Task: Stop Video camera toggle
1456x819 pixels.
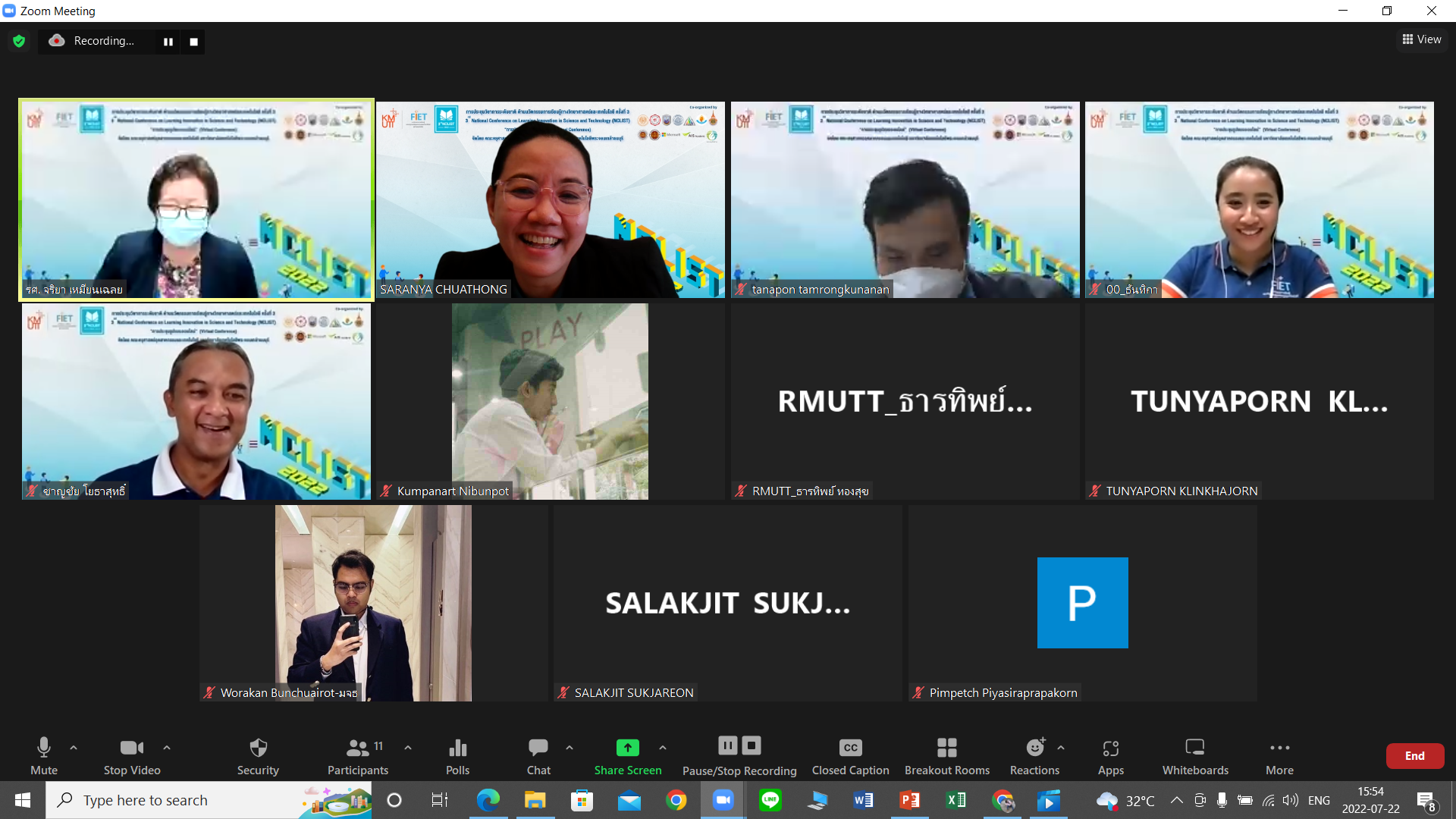Action: click(x=132, y=756)
